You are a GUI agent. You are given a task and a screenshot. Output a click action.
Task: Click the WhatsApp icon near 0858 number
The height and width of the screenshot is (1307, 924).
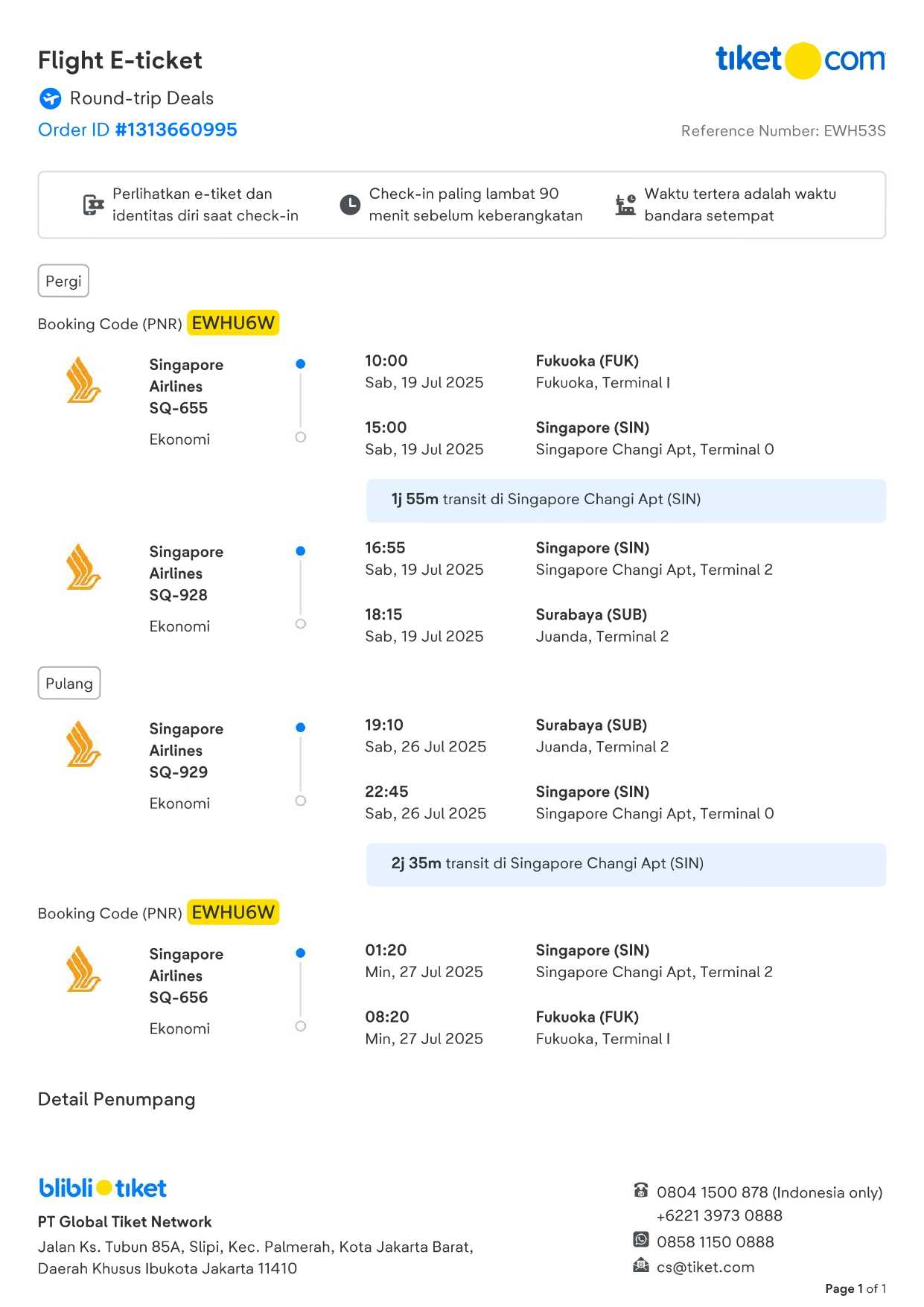click(640, 1239)
